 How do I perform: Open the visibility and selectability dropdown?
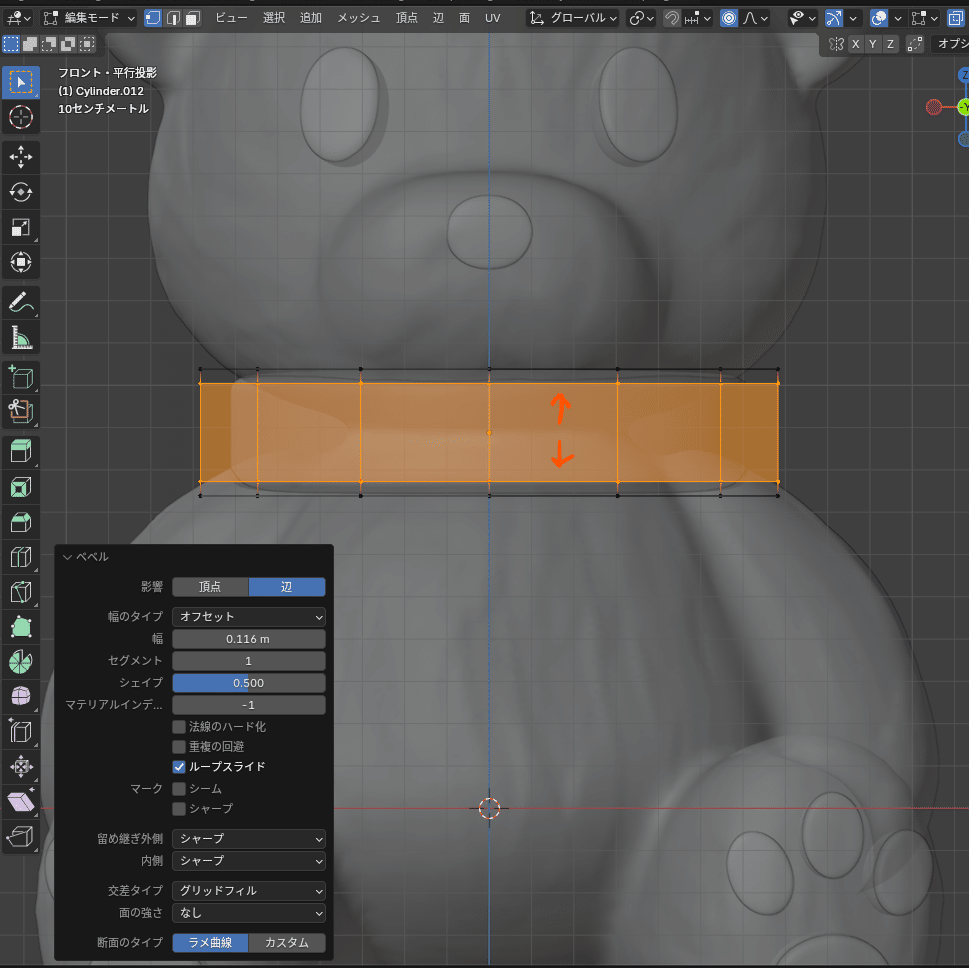802,18
